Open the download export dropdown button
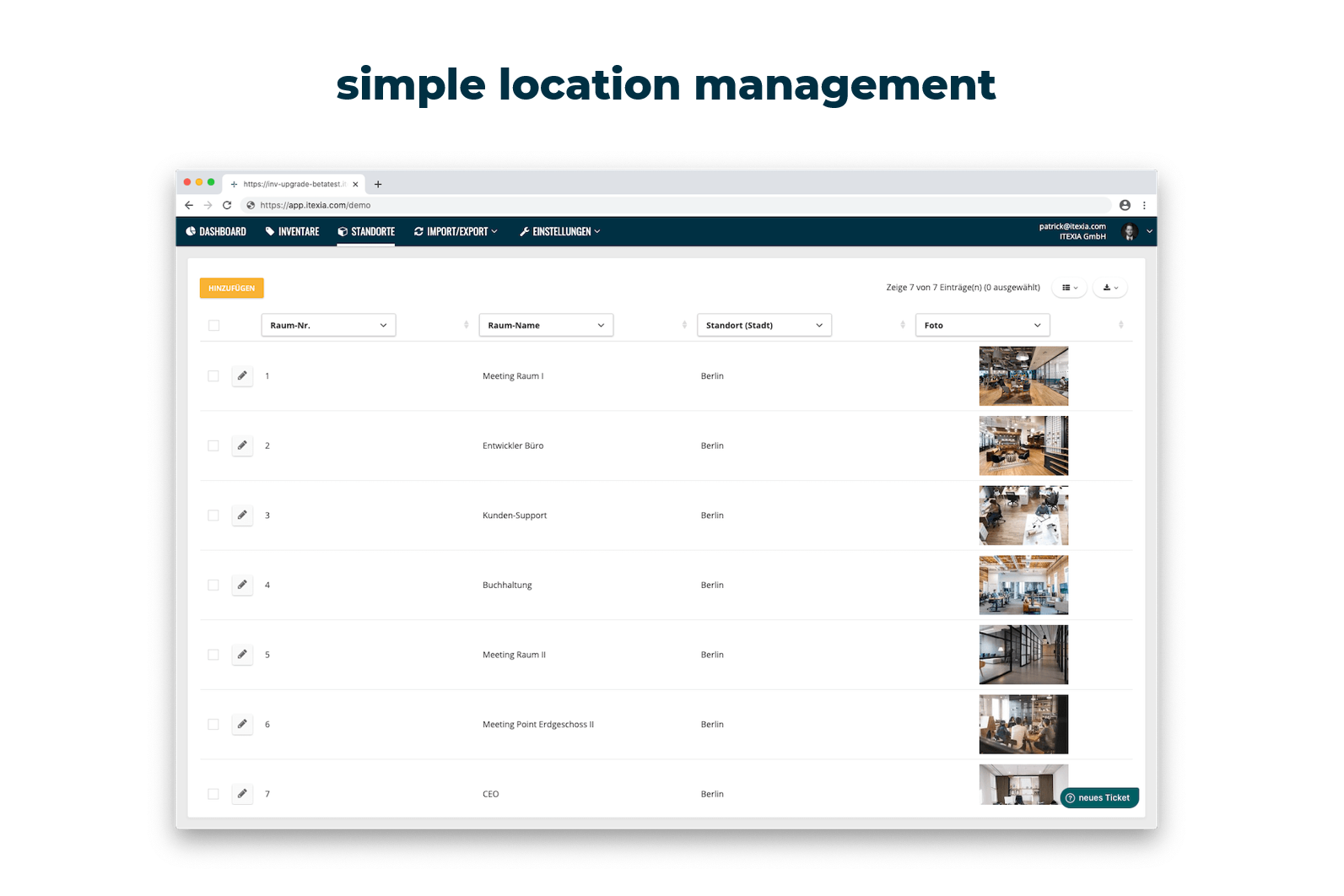Screen dimensions: 1344x896 (1110, 288)
